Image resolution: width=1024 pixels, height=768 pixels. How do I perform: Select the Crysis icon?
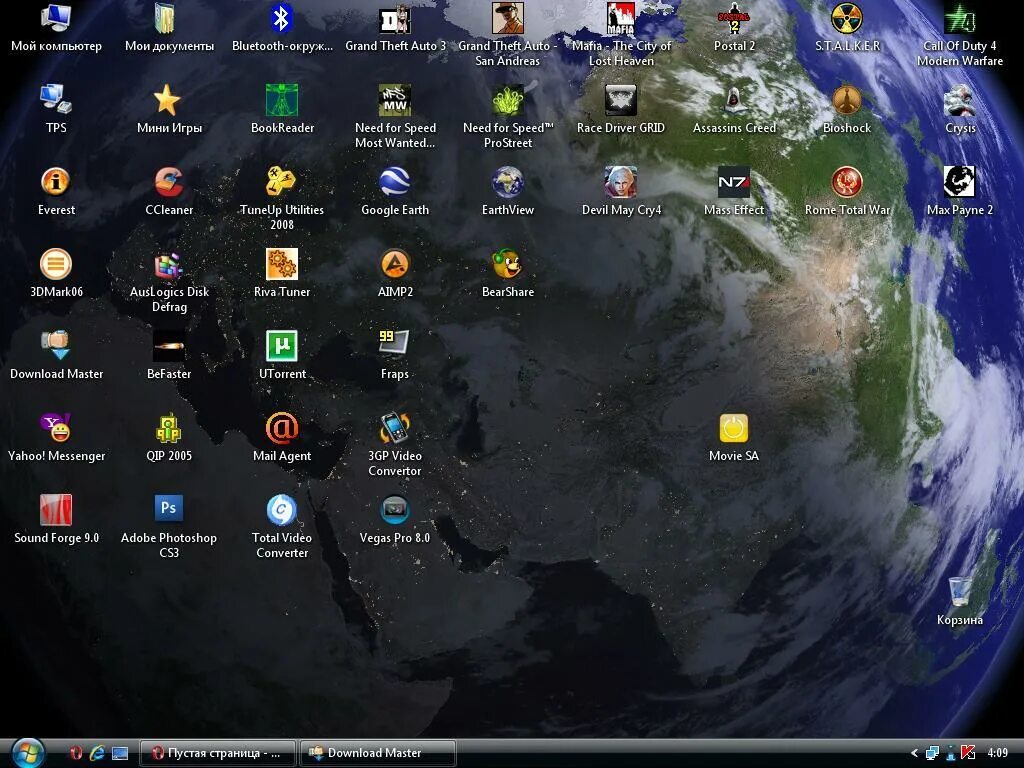pyautogui.click(x=960, y=100)
